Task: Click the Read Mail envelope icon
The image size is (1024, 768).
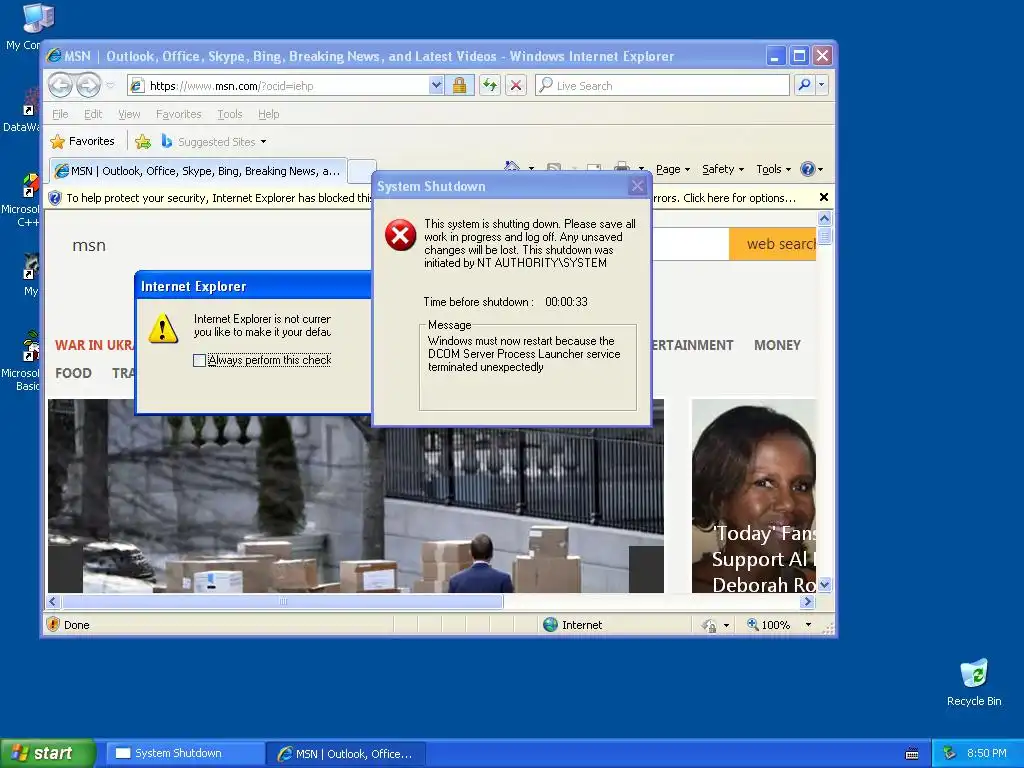Action: click(x=594, y=167)
